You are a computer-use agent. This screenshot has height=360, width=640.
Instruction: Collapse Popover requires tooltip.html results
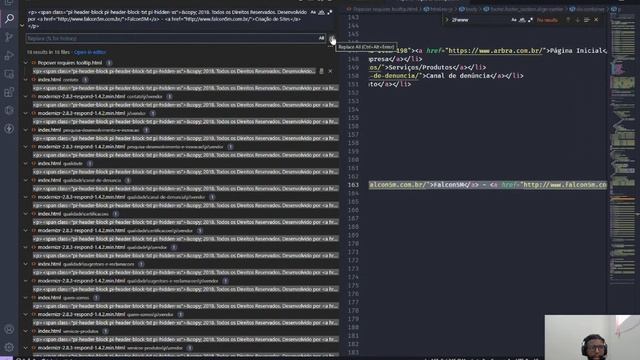coord(26,63)
